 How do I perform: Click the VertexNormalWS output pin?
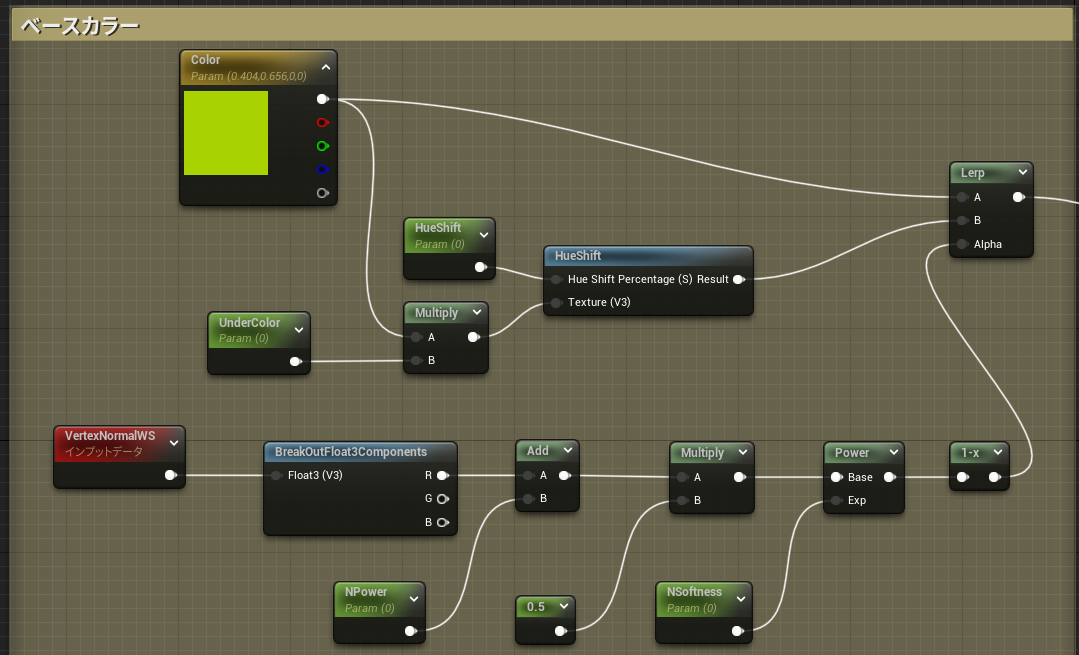[171, 475]
